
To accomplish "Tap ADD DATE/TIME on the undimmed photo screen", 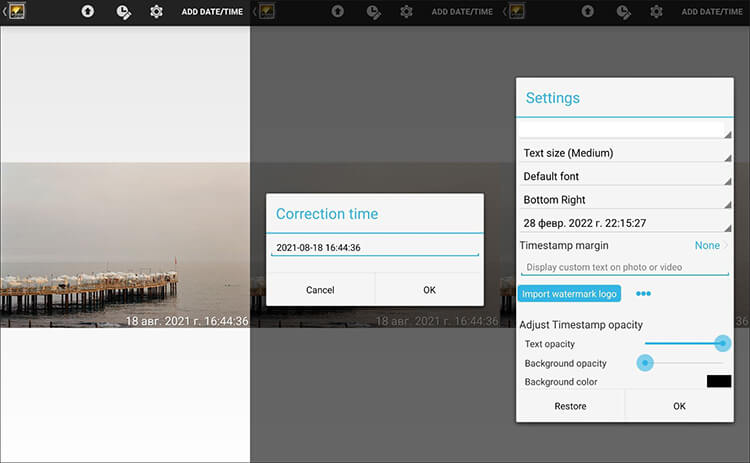I will (x=212, y=11).
